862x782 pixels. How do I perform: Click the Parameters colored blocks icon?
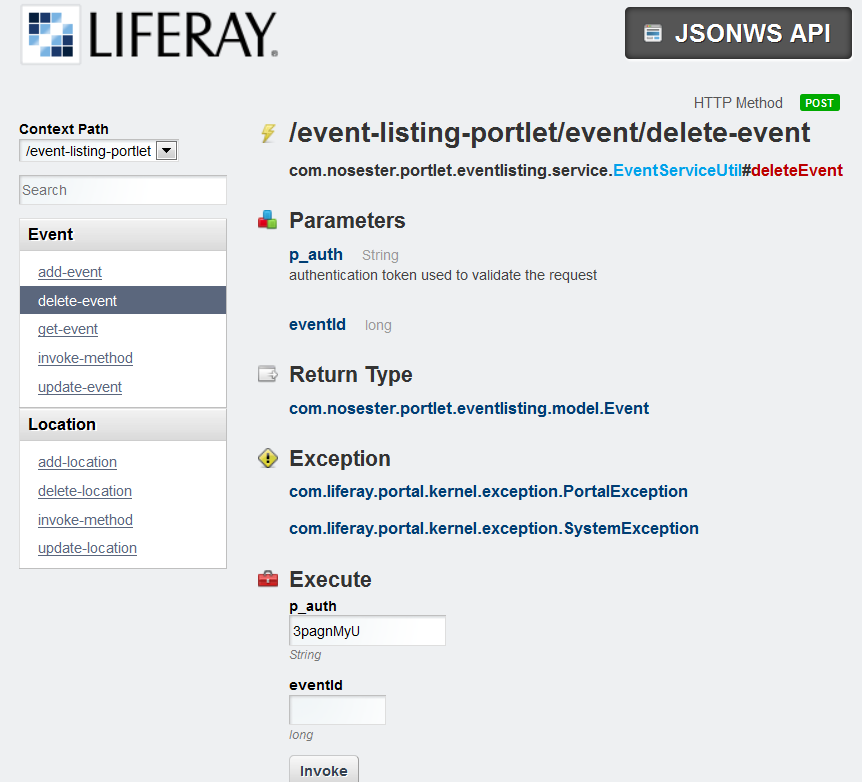coord(268,220)
